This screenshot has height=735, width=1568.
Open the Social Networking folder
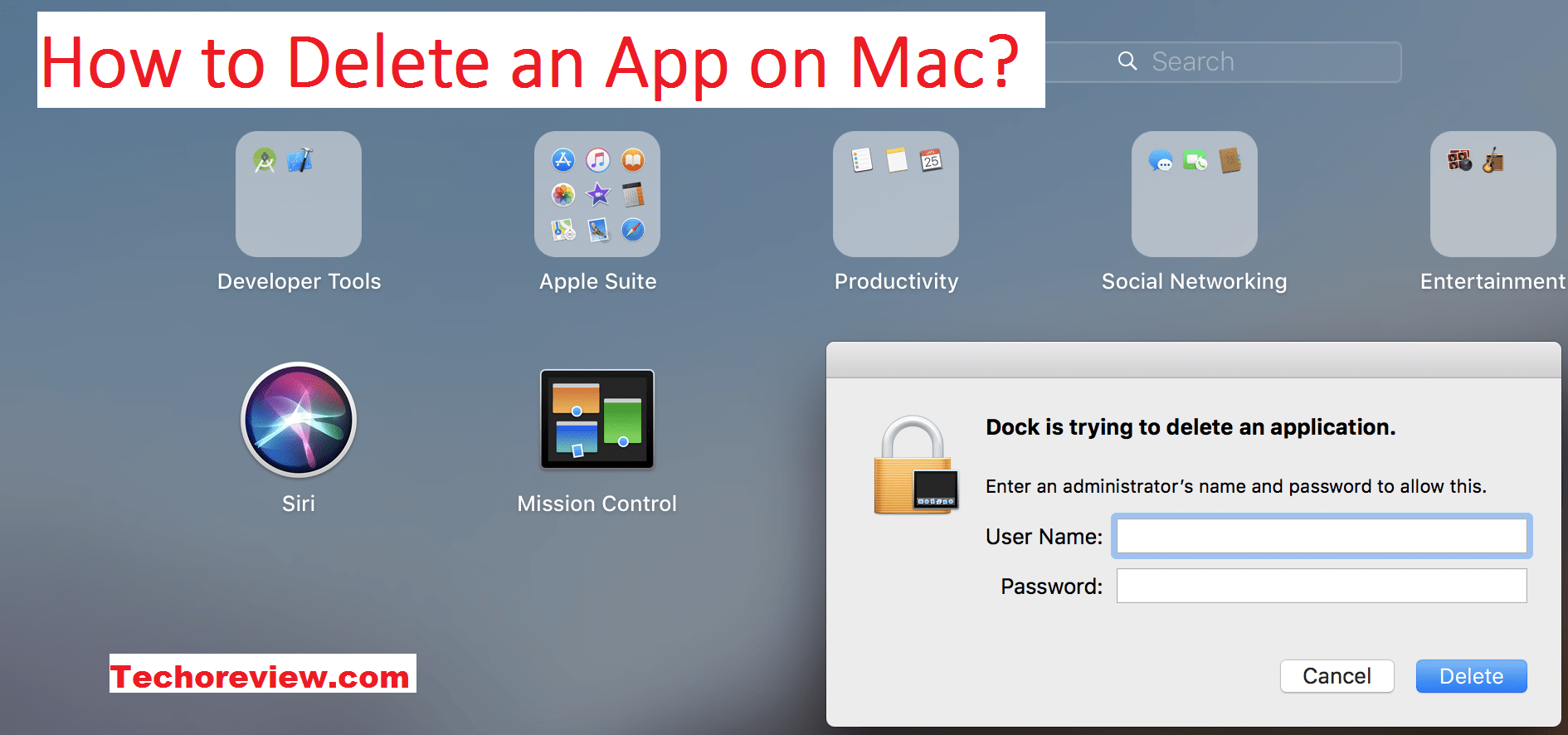coord(1195,194)
